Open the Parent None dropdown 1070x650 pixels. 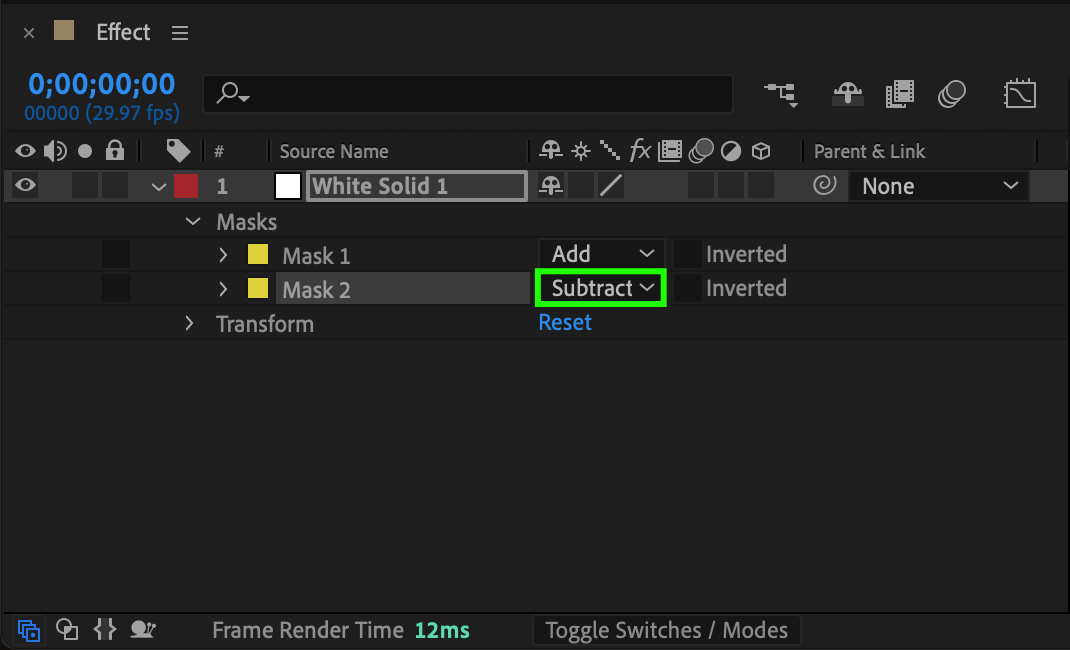[938, 186]
